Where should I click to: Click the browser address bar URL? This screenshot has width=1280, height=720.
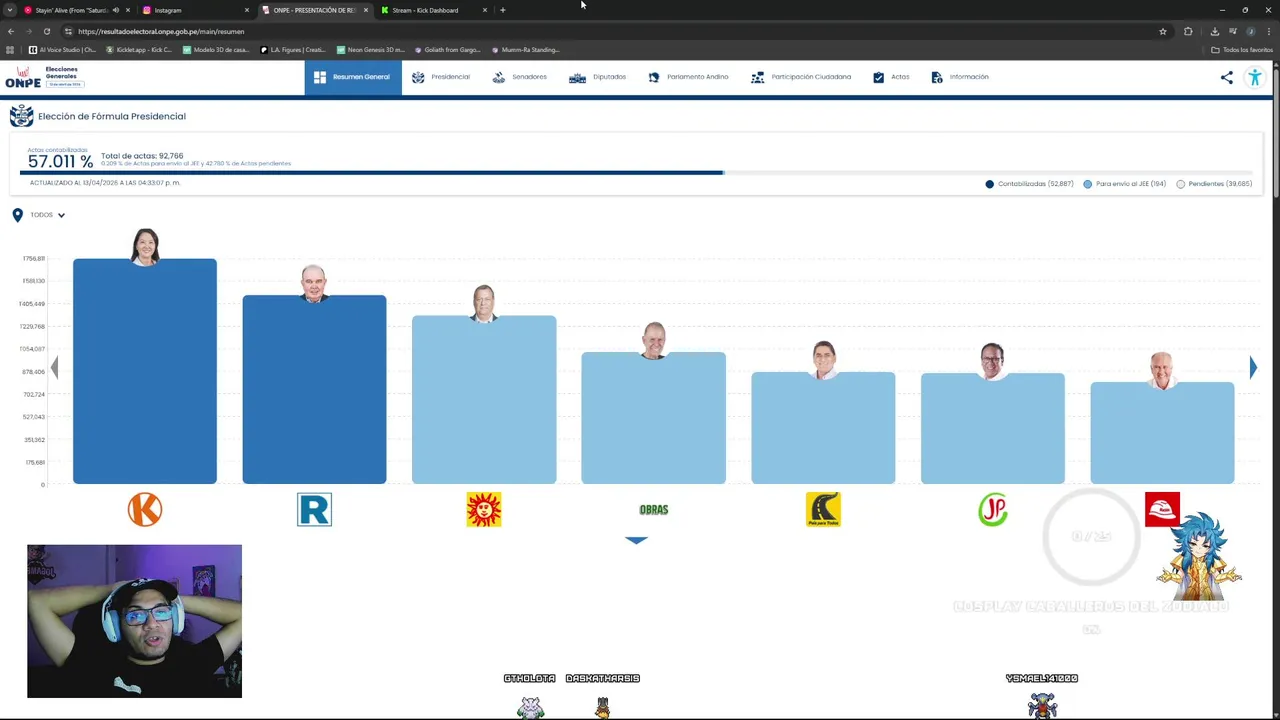[x=161, y=31]
